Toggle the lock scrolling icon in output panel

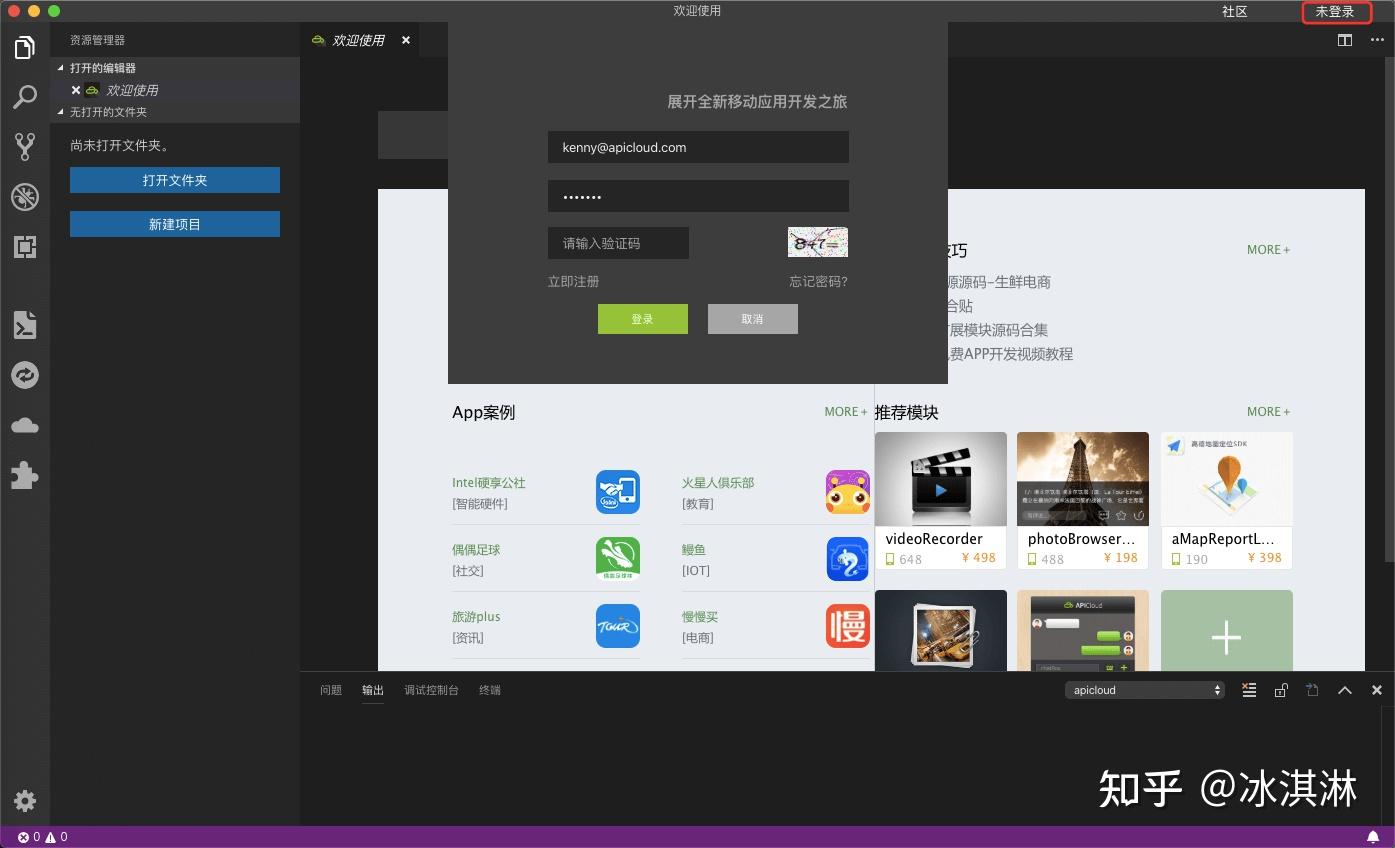[x=1281, y=690]
